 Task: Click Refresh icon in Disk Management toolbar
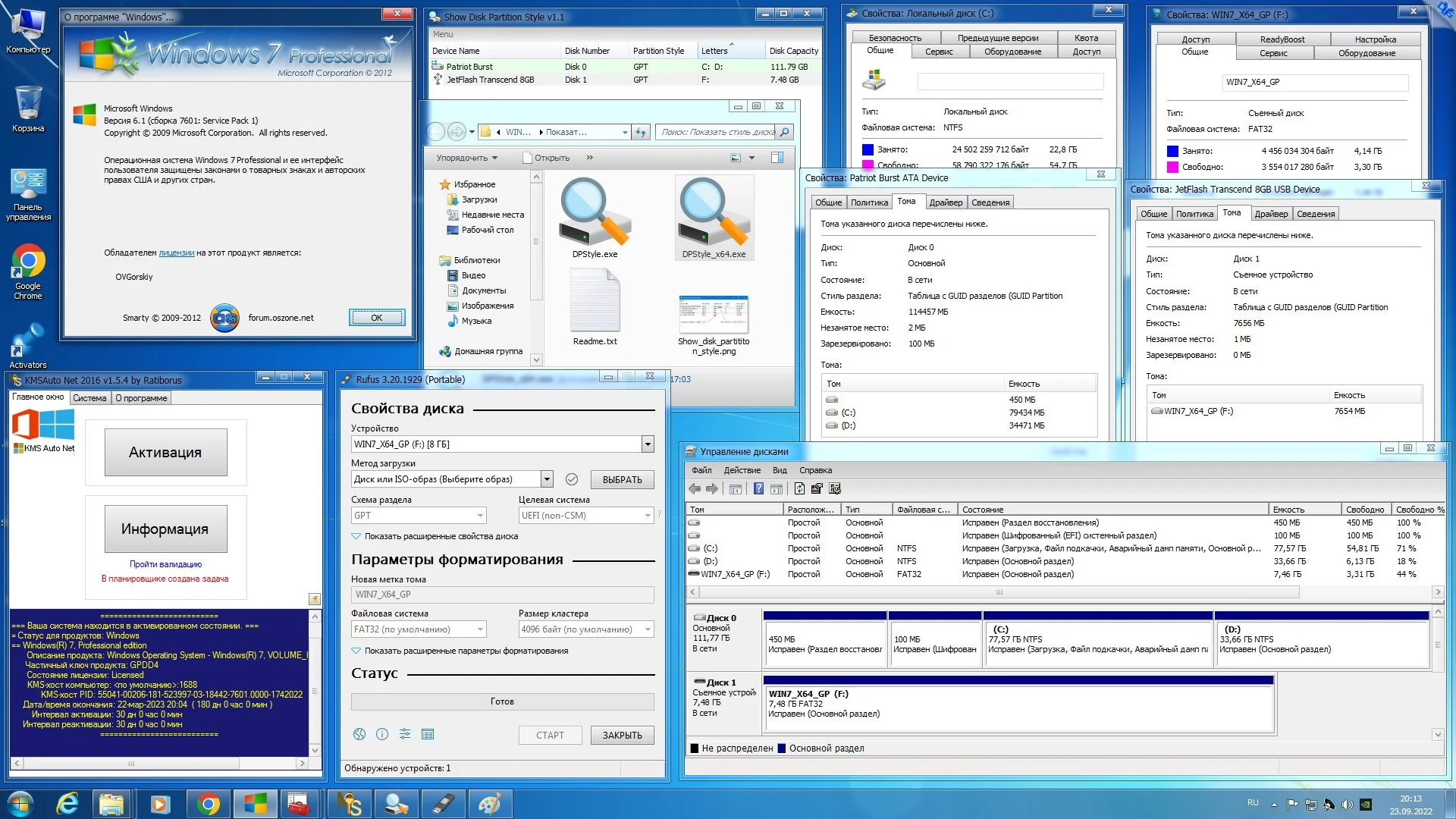pos(799,489)
